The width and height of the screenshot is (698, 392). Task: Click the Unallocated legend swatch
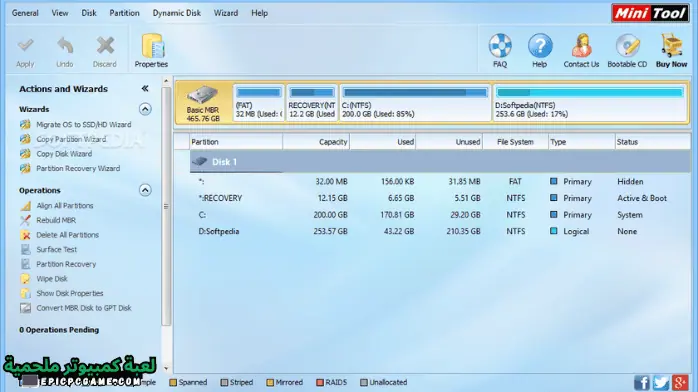pyautogui.click(x=364, y=382)
